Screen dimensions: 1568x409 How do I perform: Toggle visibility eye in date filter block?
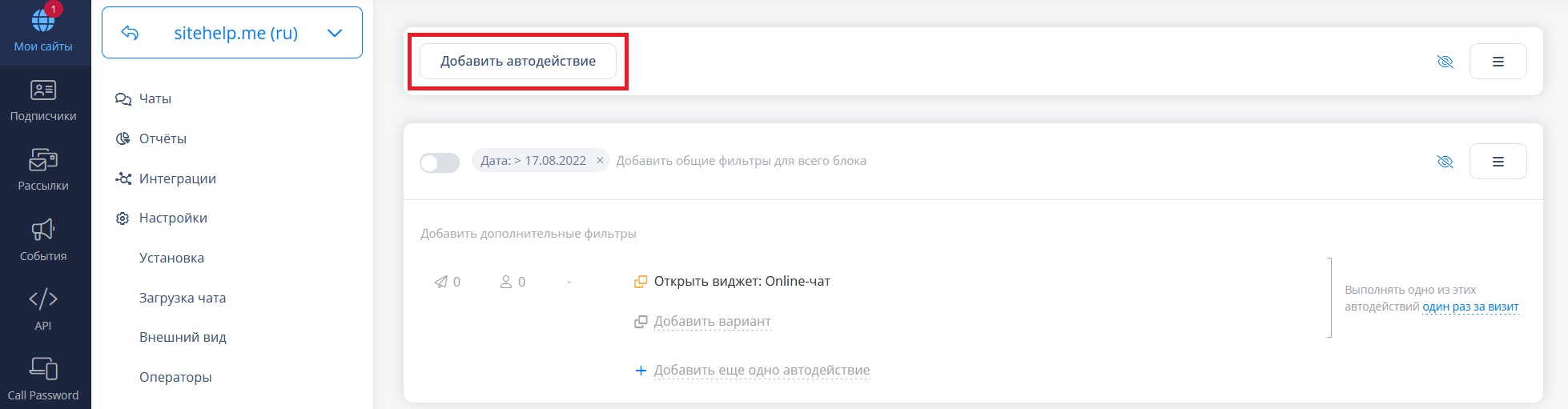(1445, 162)
